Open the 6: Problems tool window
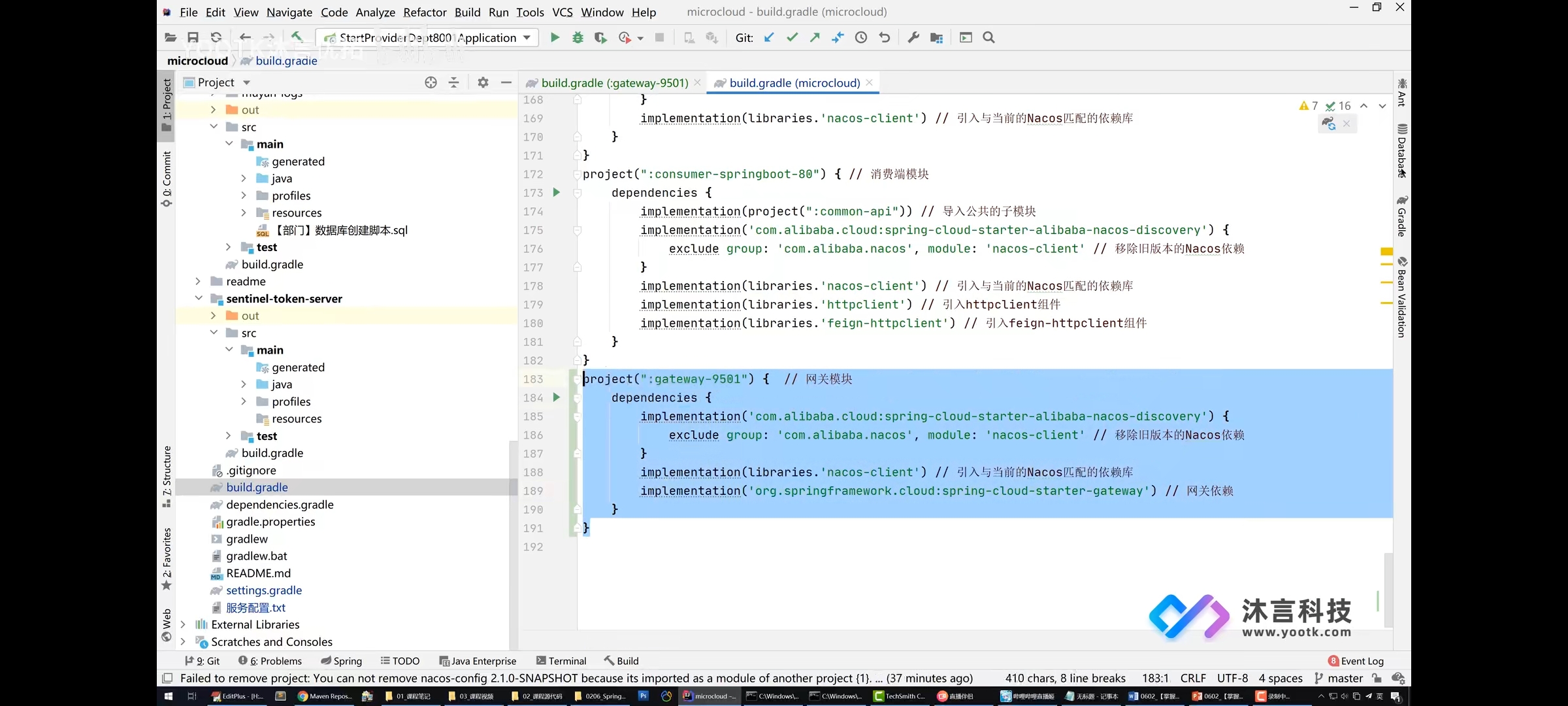The height and width of the screenshot is (706, 1568). coord(270,661)
